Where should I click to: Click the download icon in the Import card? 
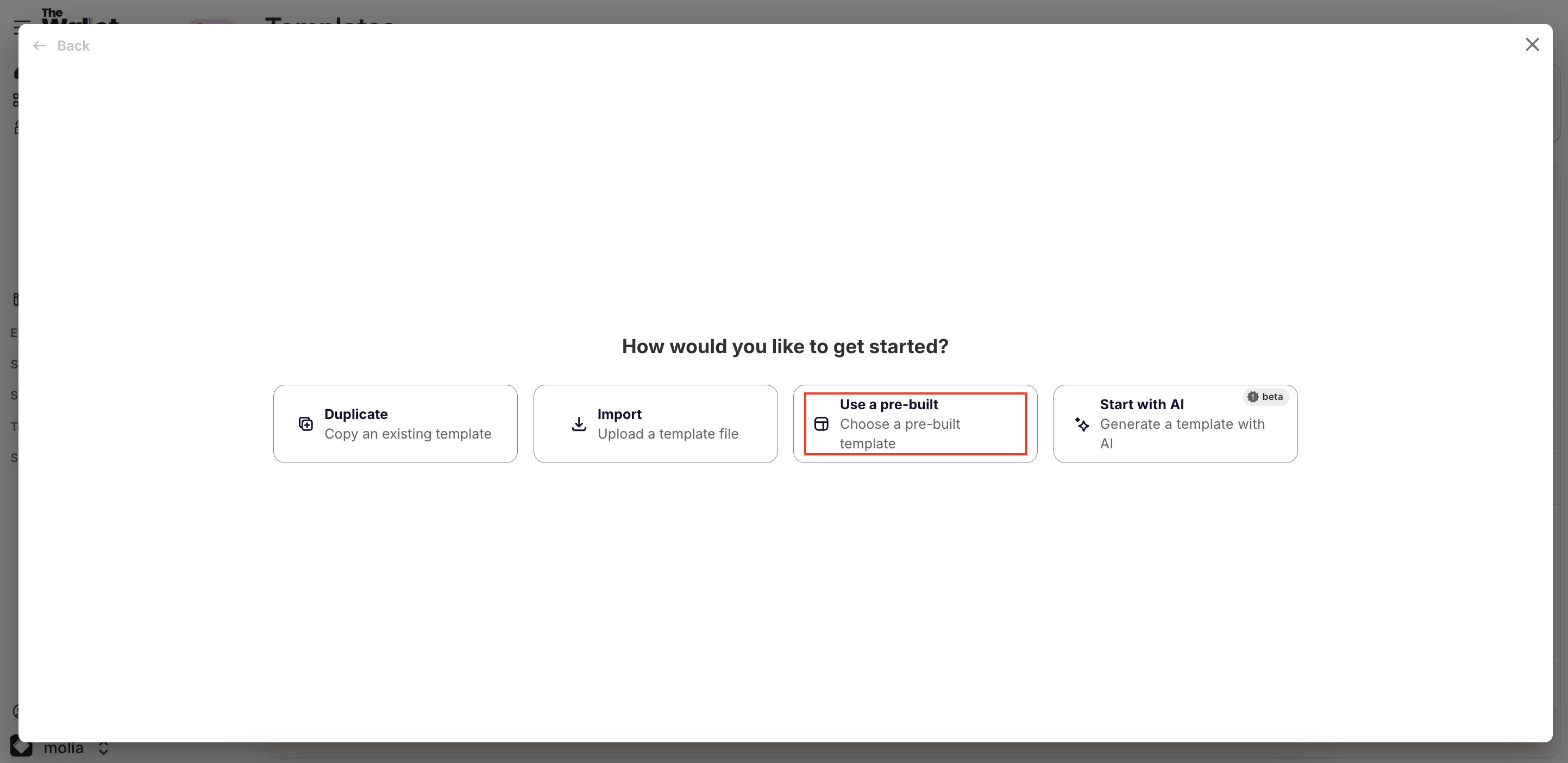click(578, 424)
